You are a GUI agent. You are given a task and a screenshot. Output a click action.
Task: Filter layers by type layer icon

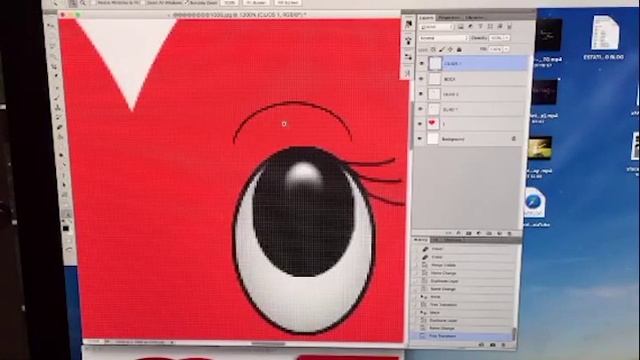tap(480, 27)
